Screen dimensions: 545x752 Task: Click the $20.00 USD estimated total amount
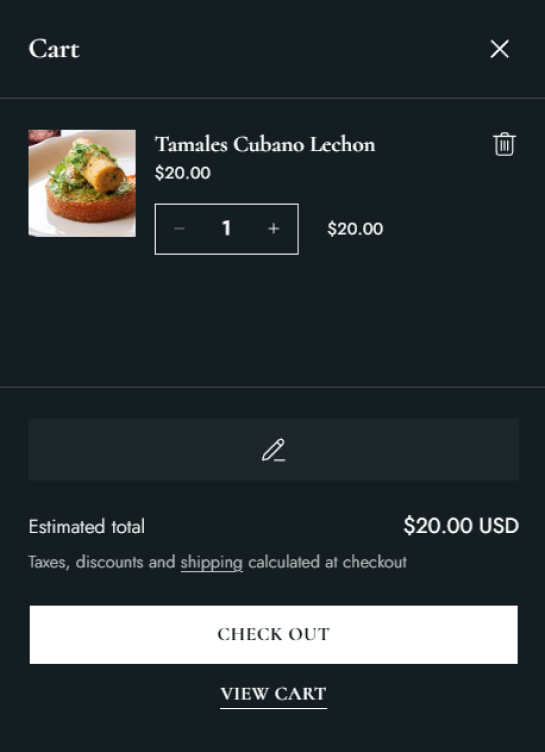tap(461, 526)
